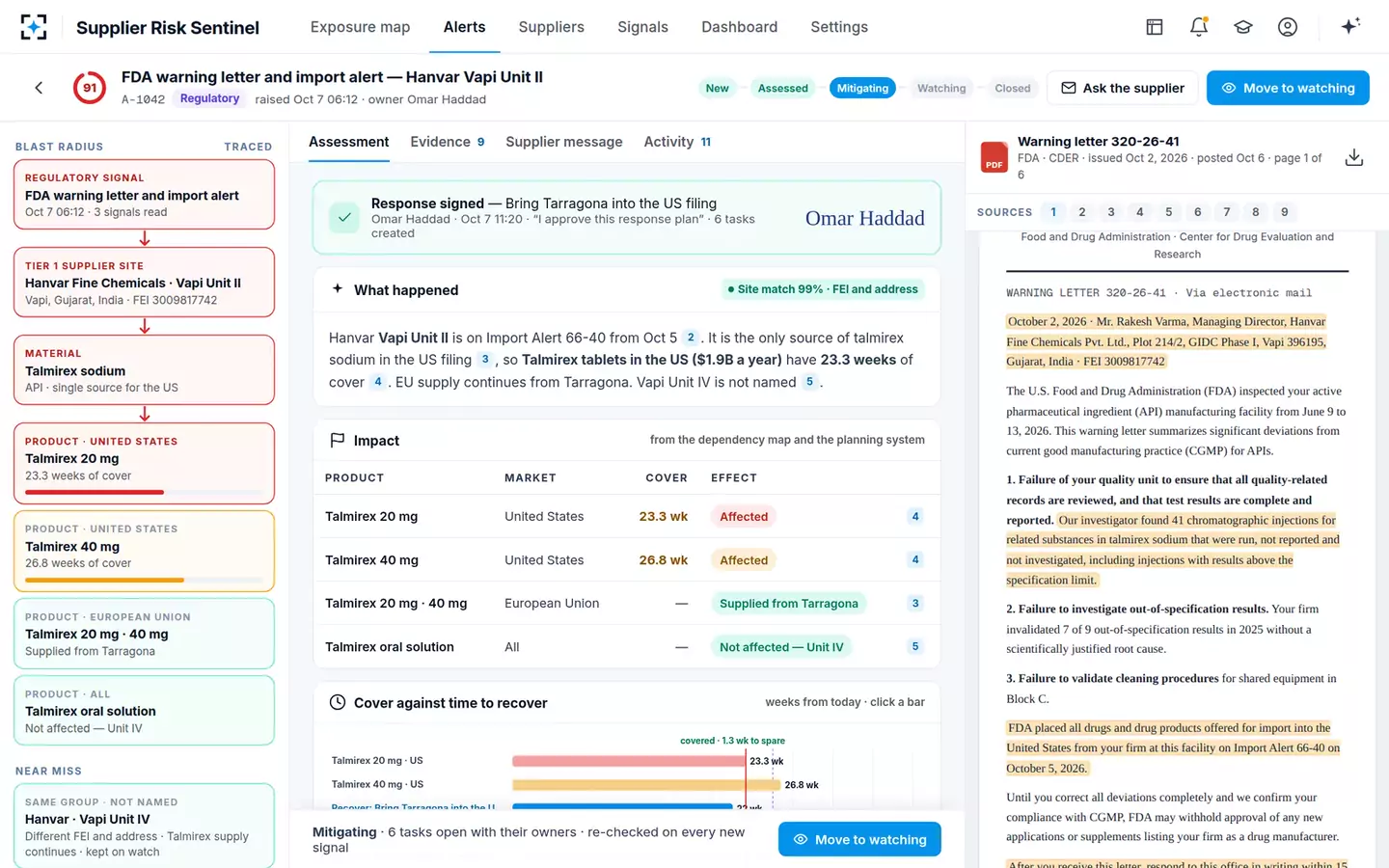Open the layout panel icon in header
Viewport: 1389px width, 868px height.
[1155, 27]
